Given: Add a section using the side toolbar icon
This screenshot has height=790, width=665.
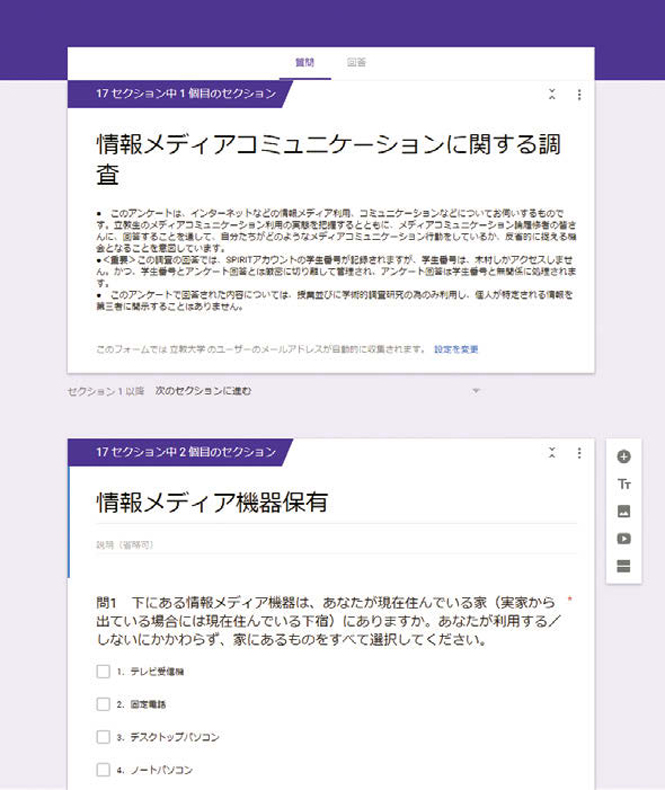Looking at the screenshot, I should click(x=624, y=566).
